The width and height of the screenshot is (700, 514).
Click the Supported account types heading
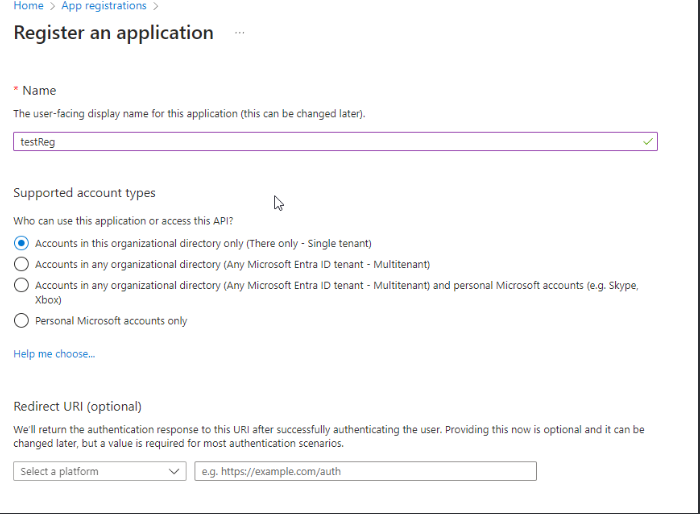84,193
